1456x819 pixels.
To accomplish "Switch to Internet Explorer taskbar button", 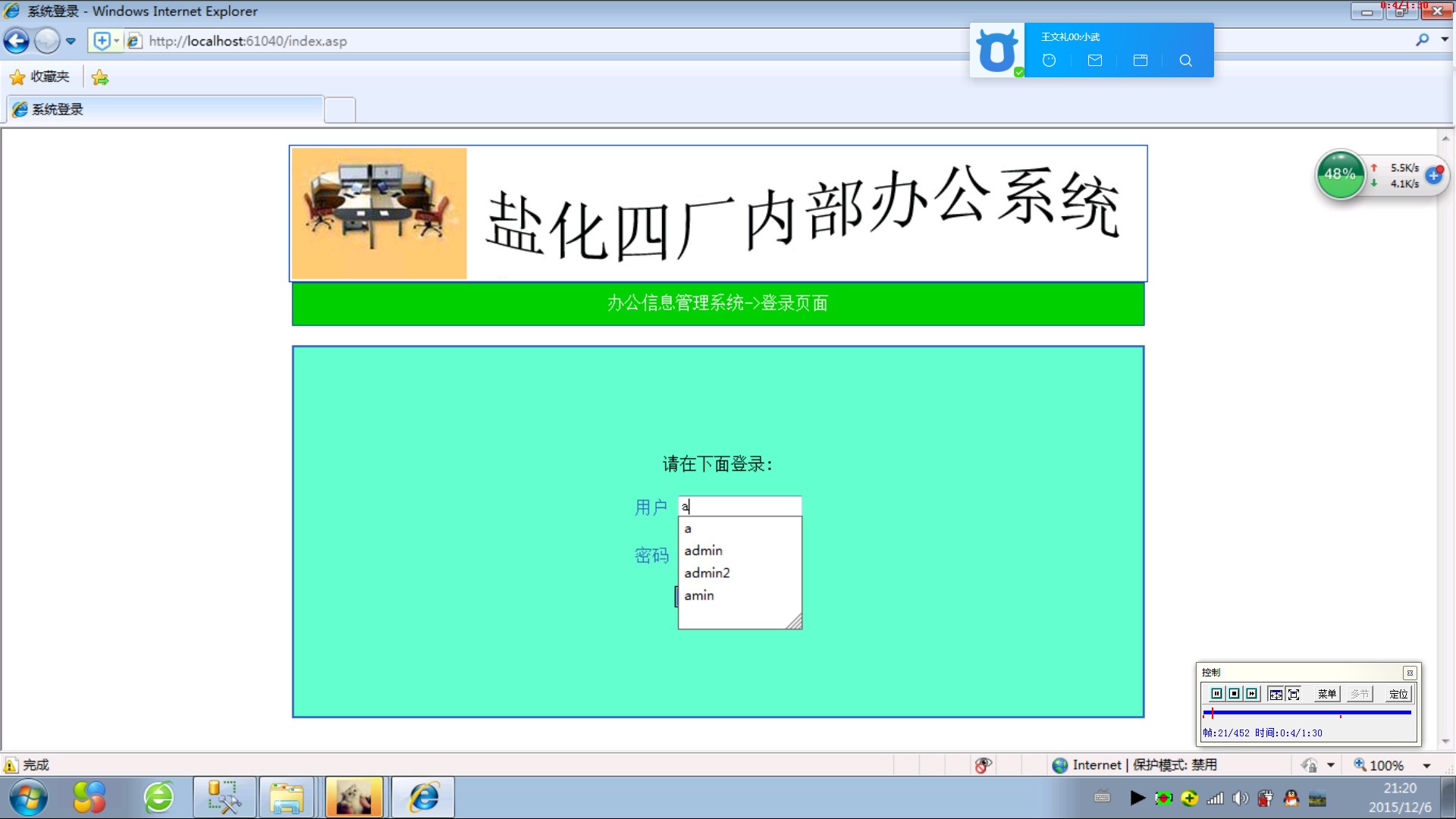I will point(423,798).
